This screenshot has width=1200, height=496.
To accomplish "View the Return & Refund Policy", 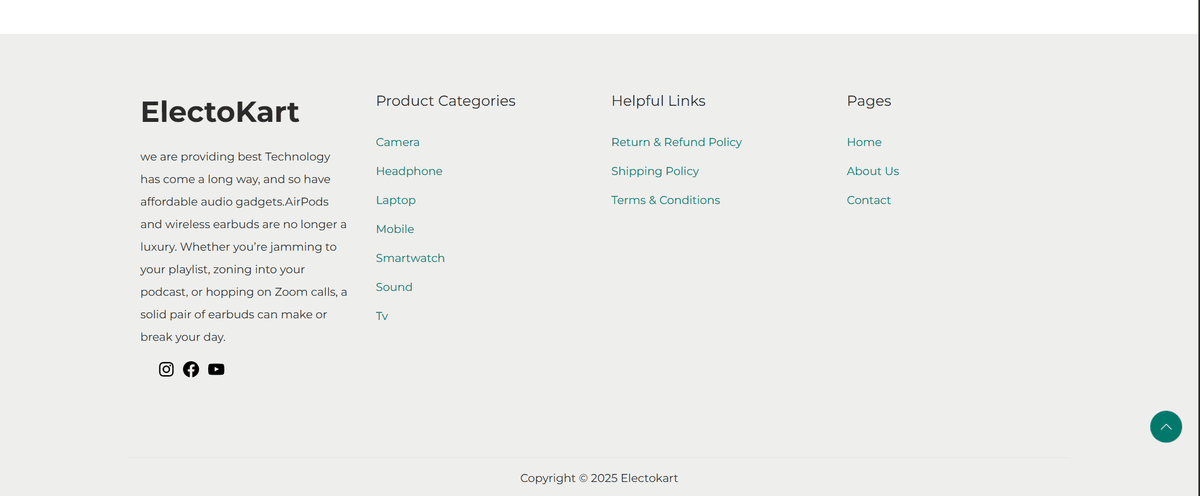I will click(x=676, y=142).
